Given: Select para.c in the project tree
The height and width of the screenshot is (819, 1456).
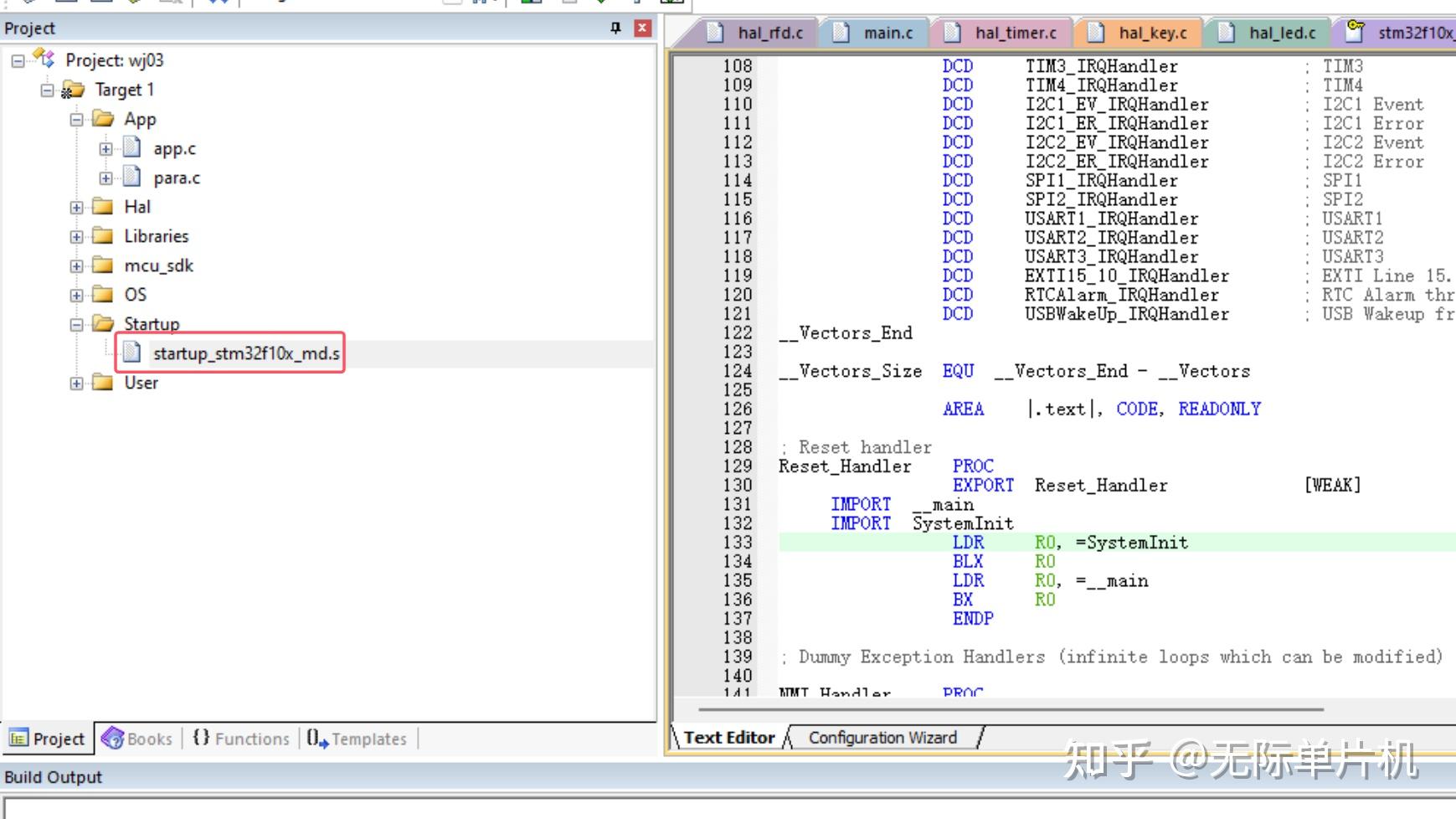Looking at the screenshot, I should (176, 178).
